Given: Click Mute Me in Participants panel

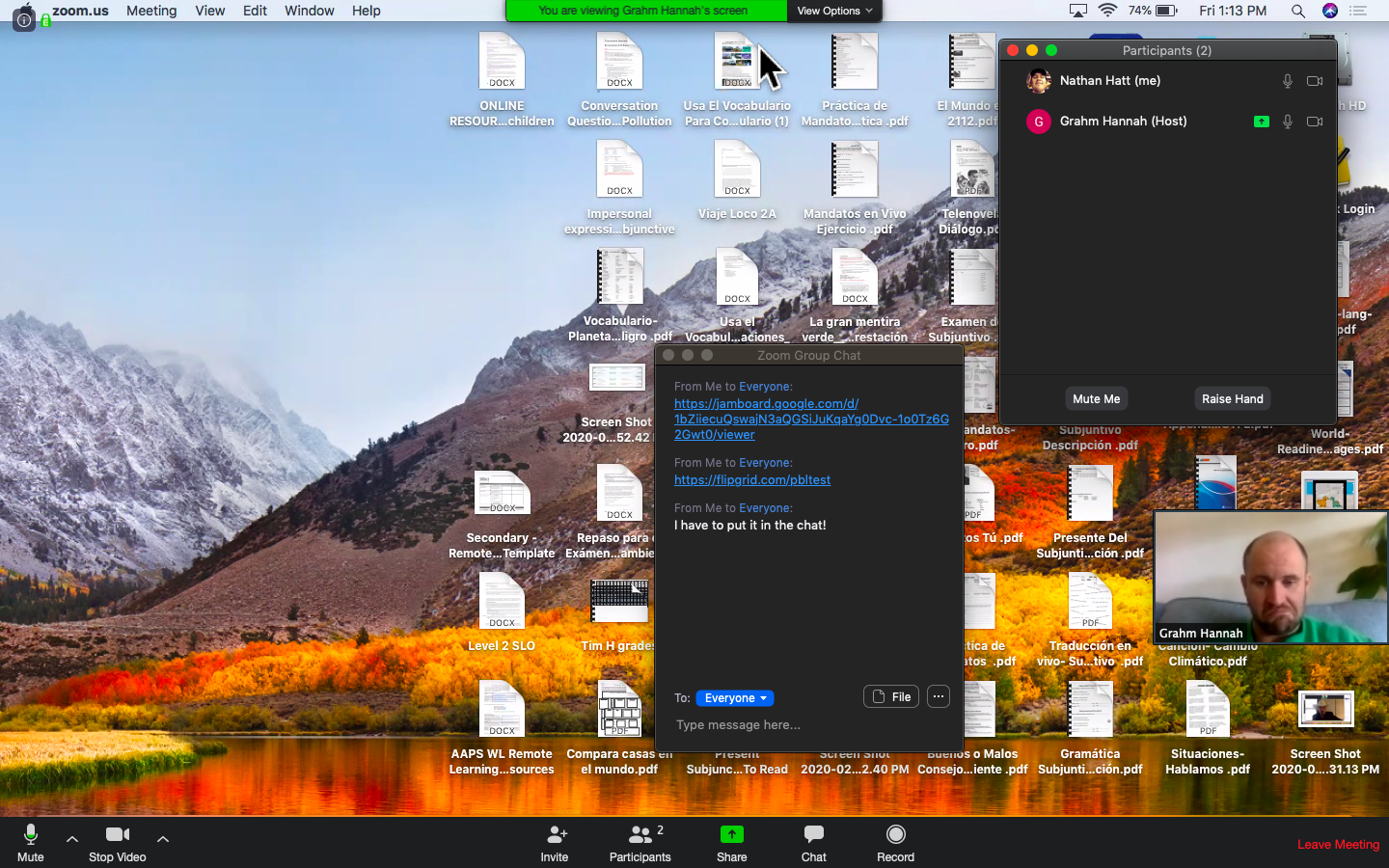Looking at the screenshot, I should coord(1097,399).
